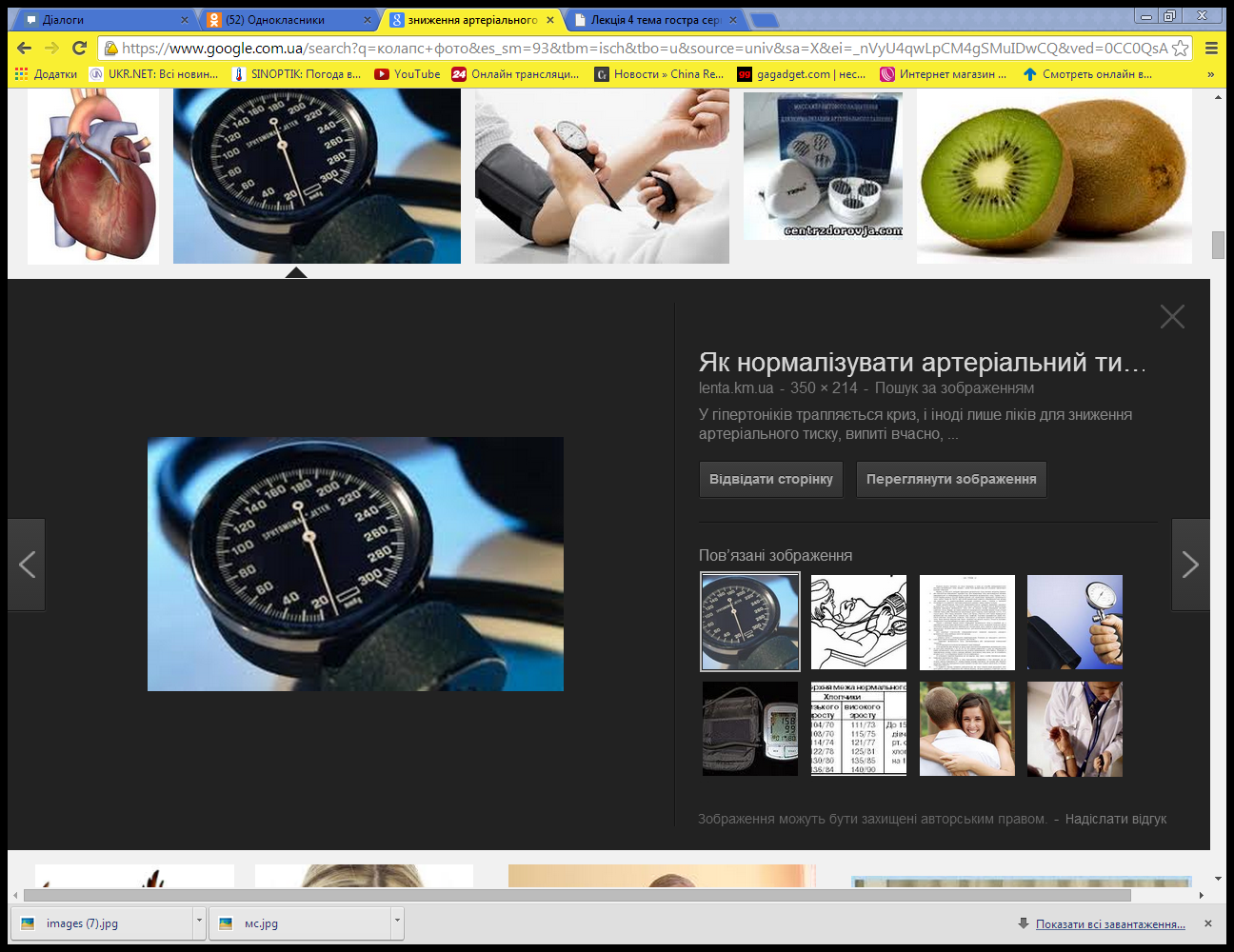Image resolution: width=1234 pixels, height=952 pixels.
Task: Show the next image with right arrow
Action: [x=1190, y=565]
